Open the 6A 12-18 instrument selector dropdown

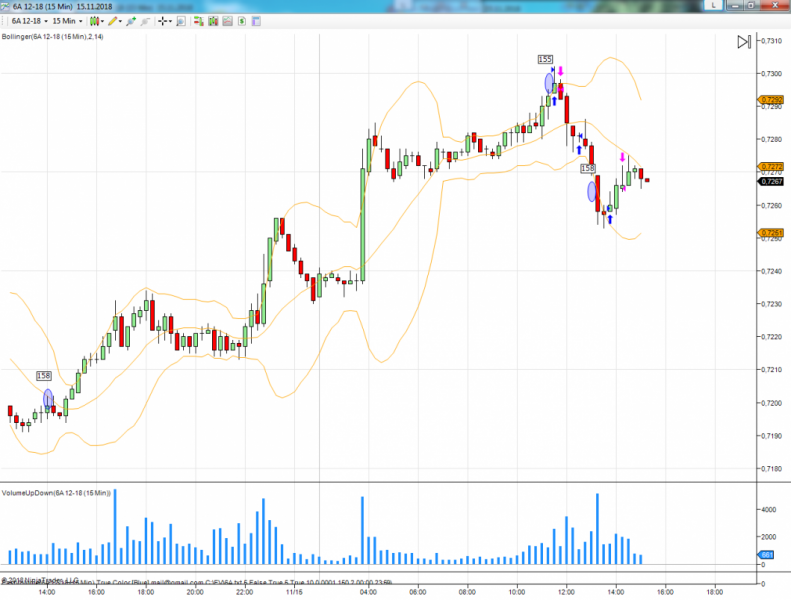[x=30, y=21]
